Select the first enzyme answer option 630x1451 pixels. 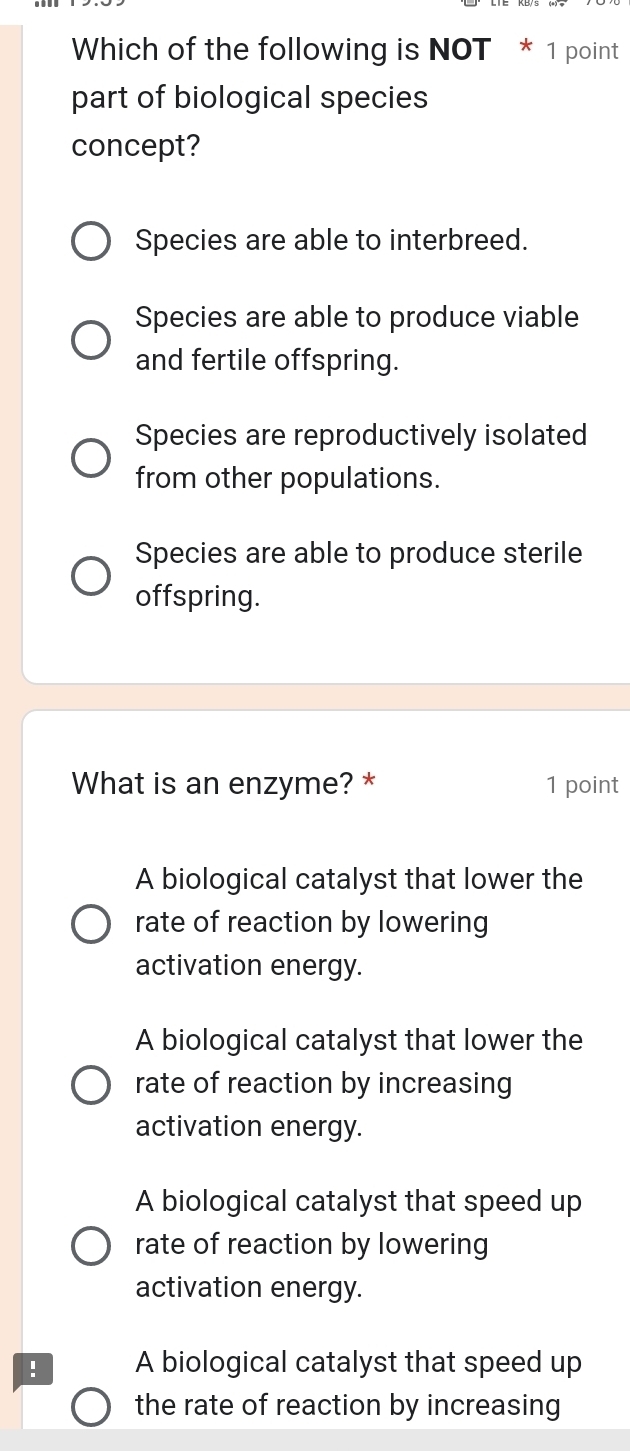(x=91, y=923)
